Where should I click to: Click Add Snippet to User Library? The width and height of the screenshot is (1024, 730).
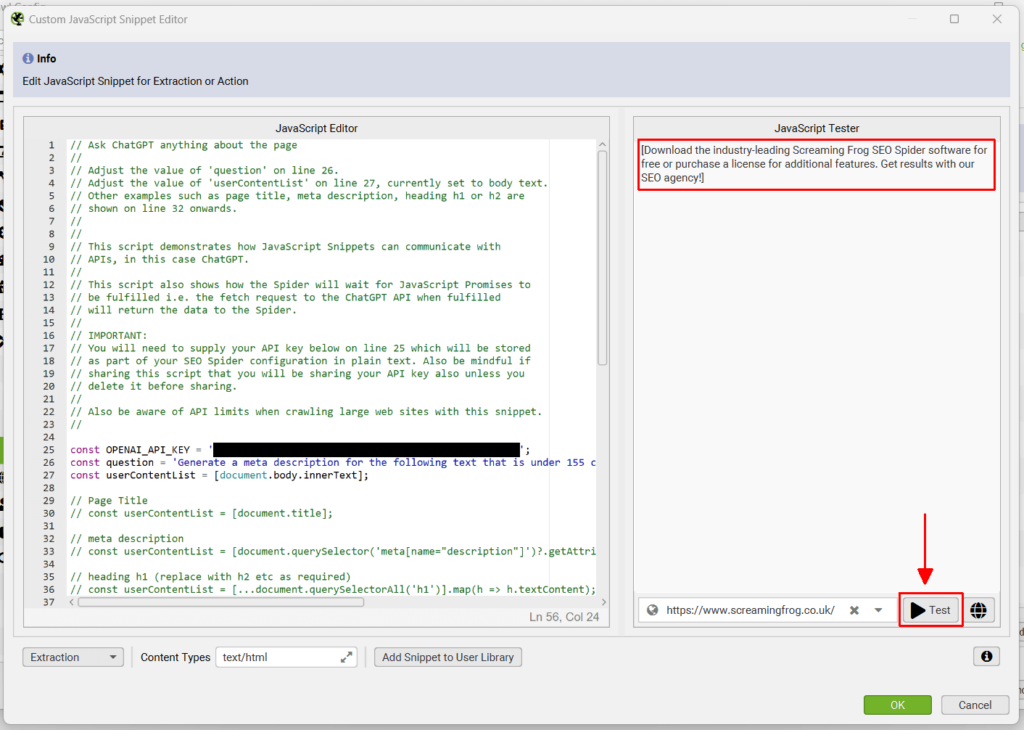[x=448, y=657]
